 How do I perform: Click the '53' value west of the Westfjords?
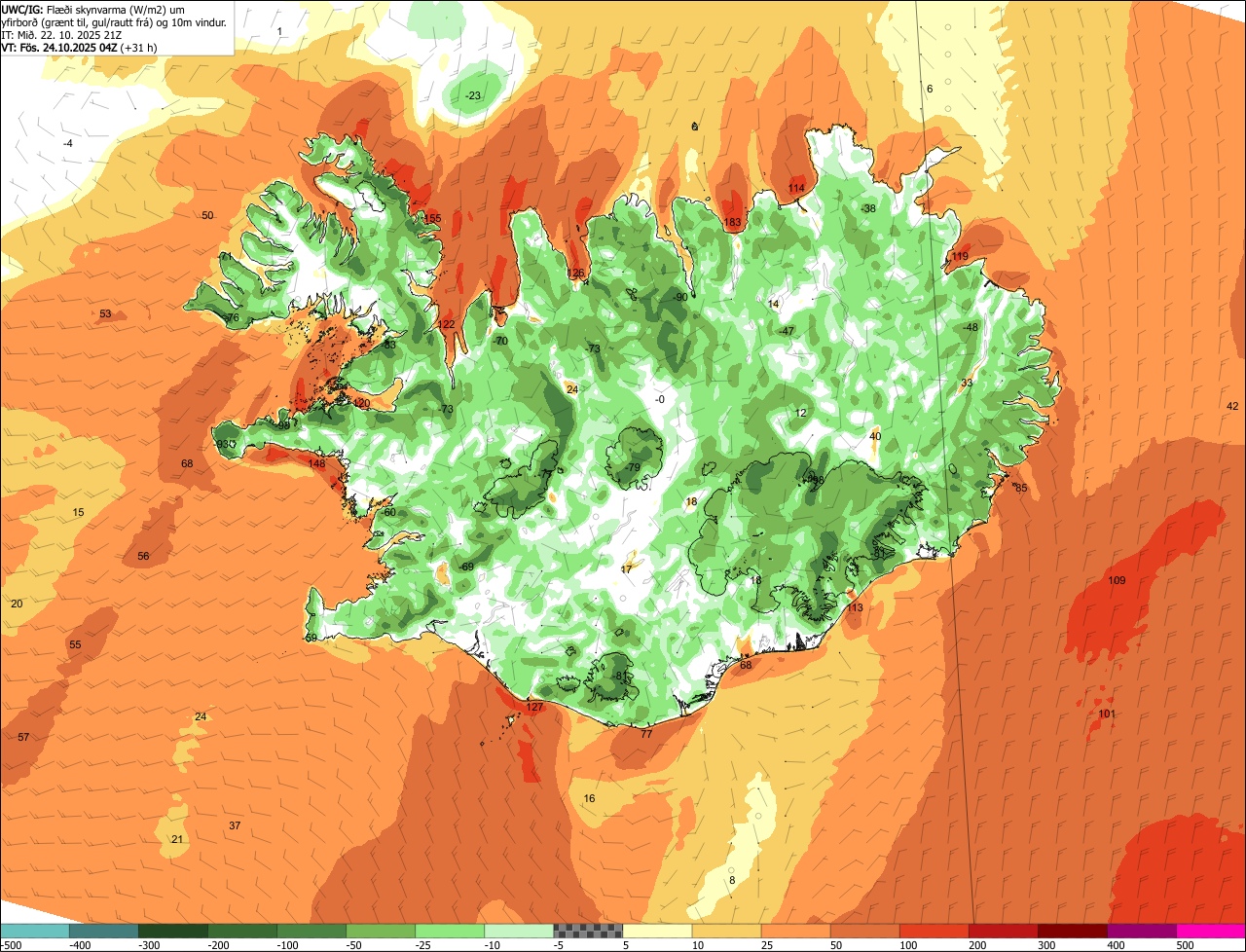coord(105,313)
